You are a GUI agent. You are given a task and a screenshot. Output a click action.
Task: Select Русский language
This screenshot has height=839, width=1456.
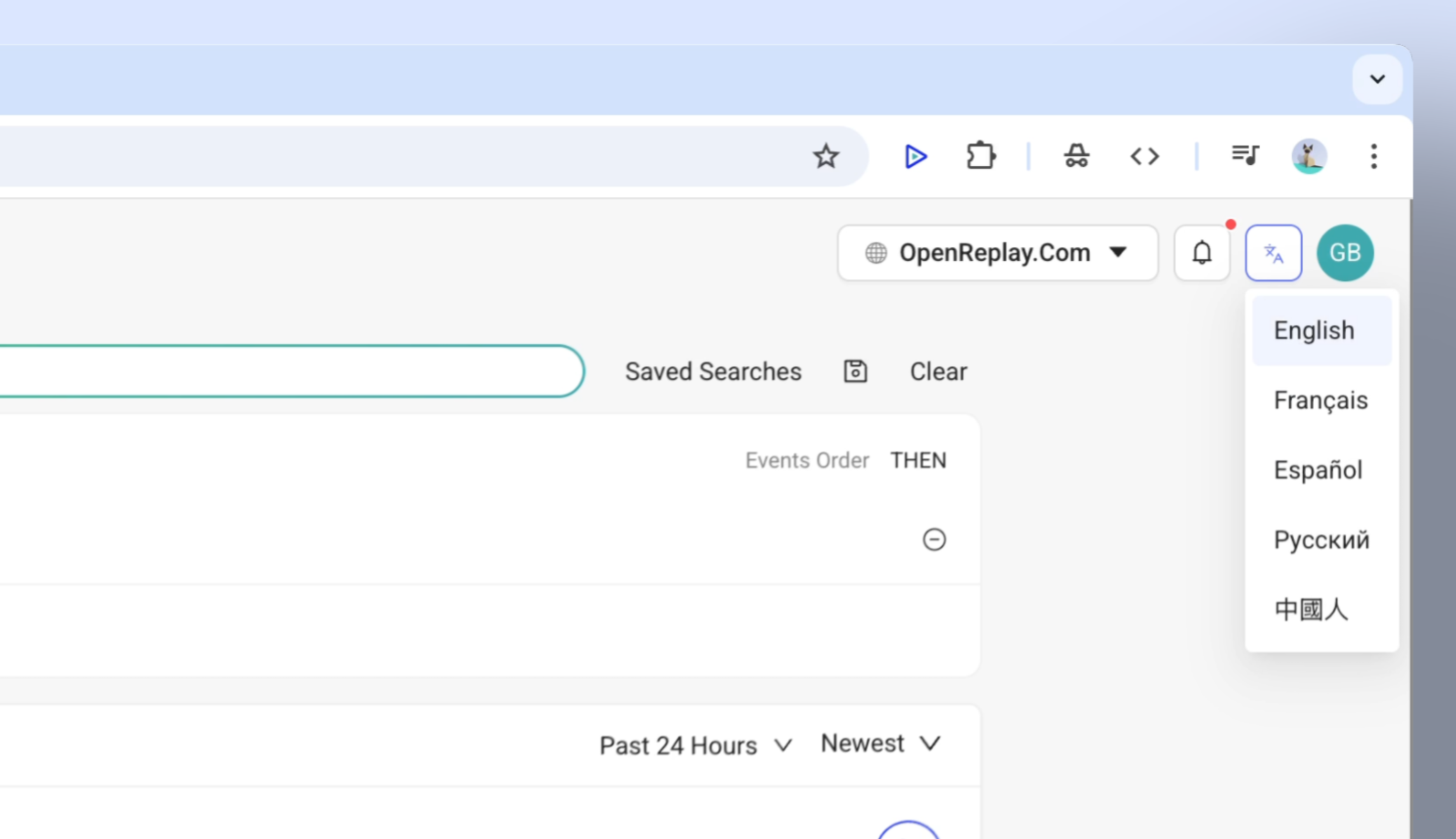coord(1322,540)
